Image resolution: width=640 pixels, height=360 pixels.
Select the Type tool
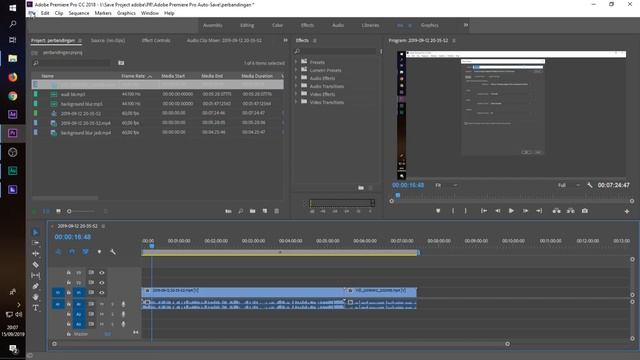click(36, 308)
